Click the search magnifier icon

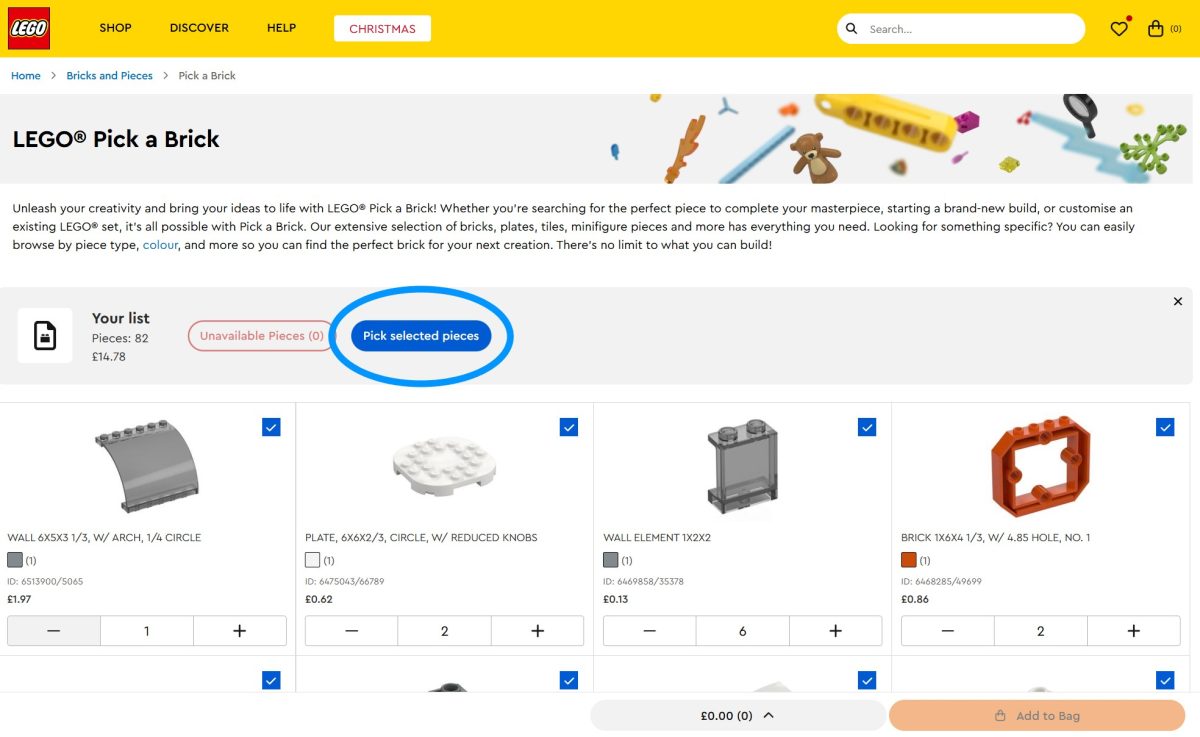pos(852,29)
